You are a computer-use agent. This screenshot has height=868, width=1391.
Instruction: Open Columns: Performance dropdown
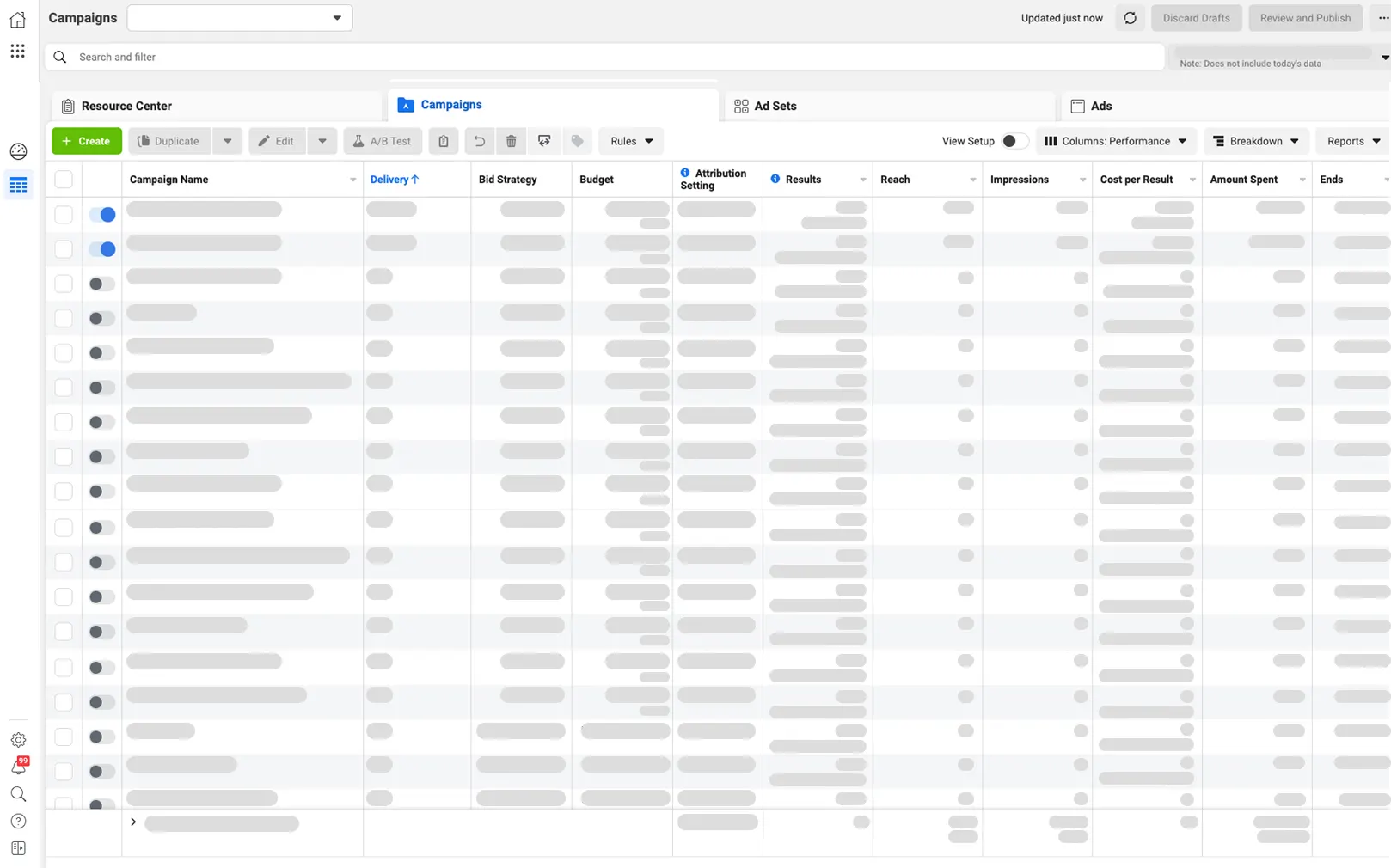click(x=1115, y=141)
